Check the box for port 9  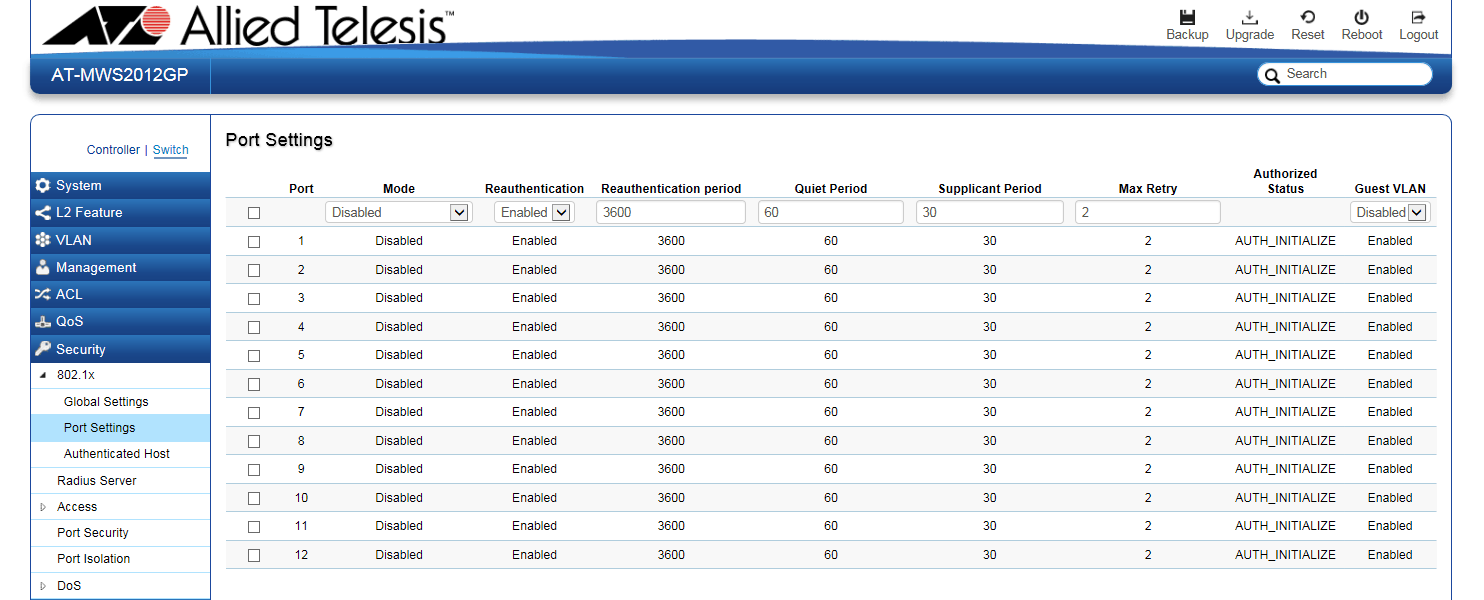point(254,470)
